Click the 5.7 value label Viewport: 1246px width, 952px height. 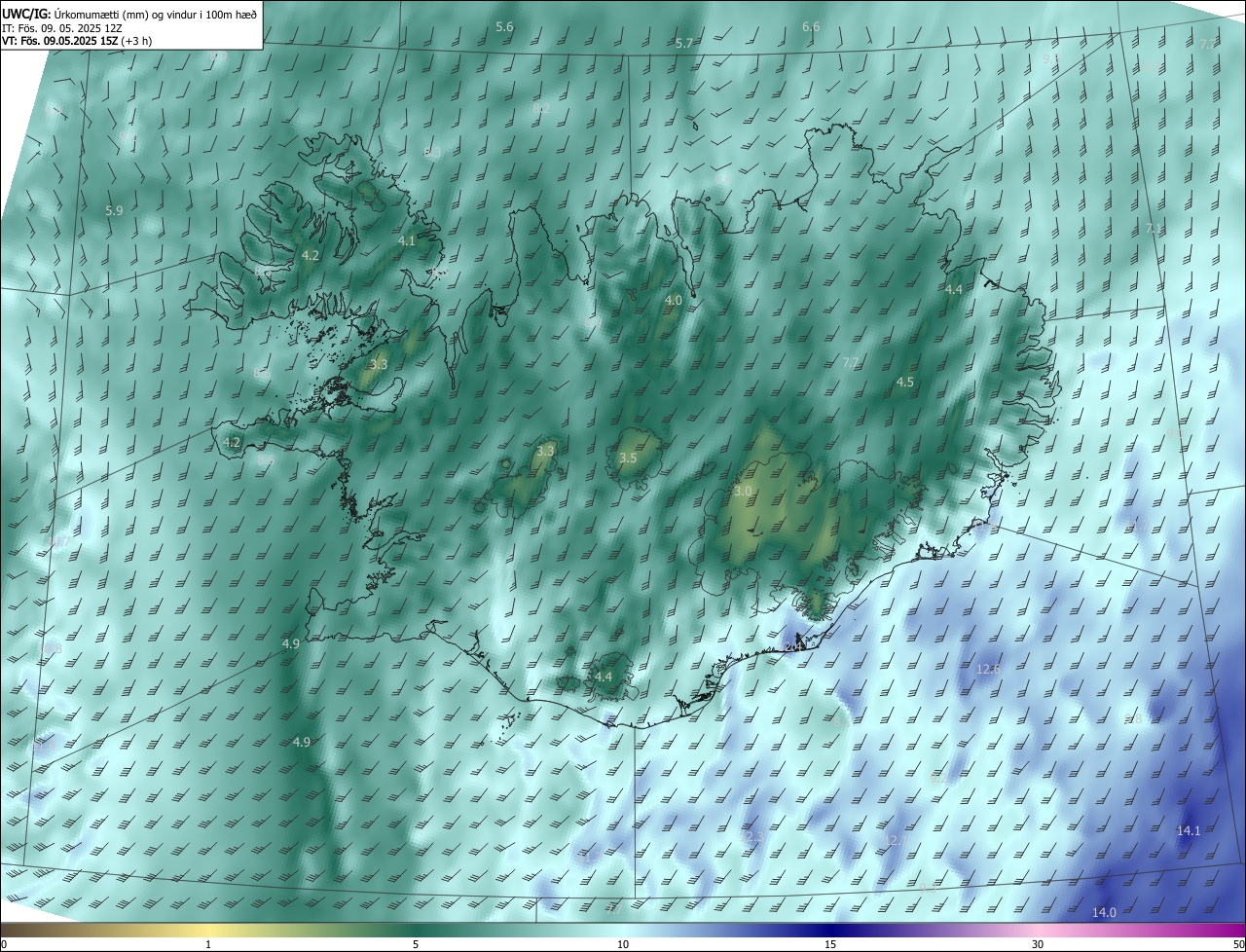[683, 44]
